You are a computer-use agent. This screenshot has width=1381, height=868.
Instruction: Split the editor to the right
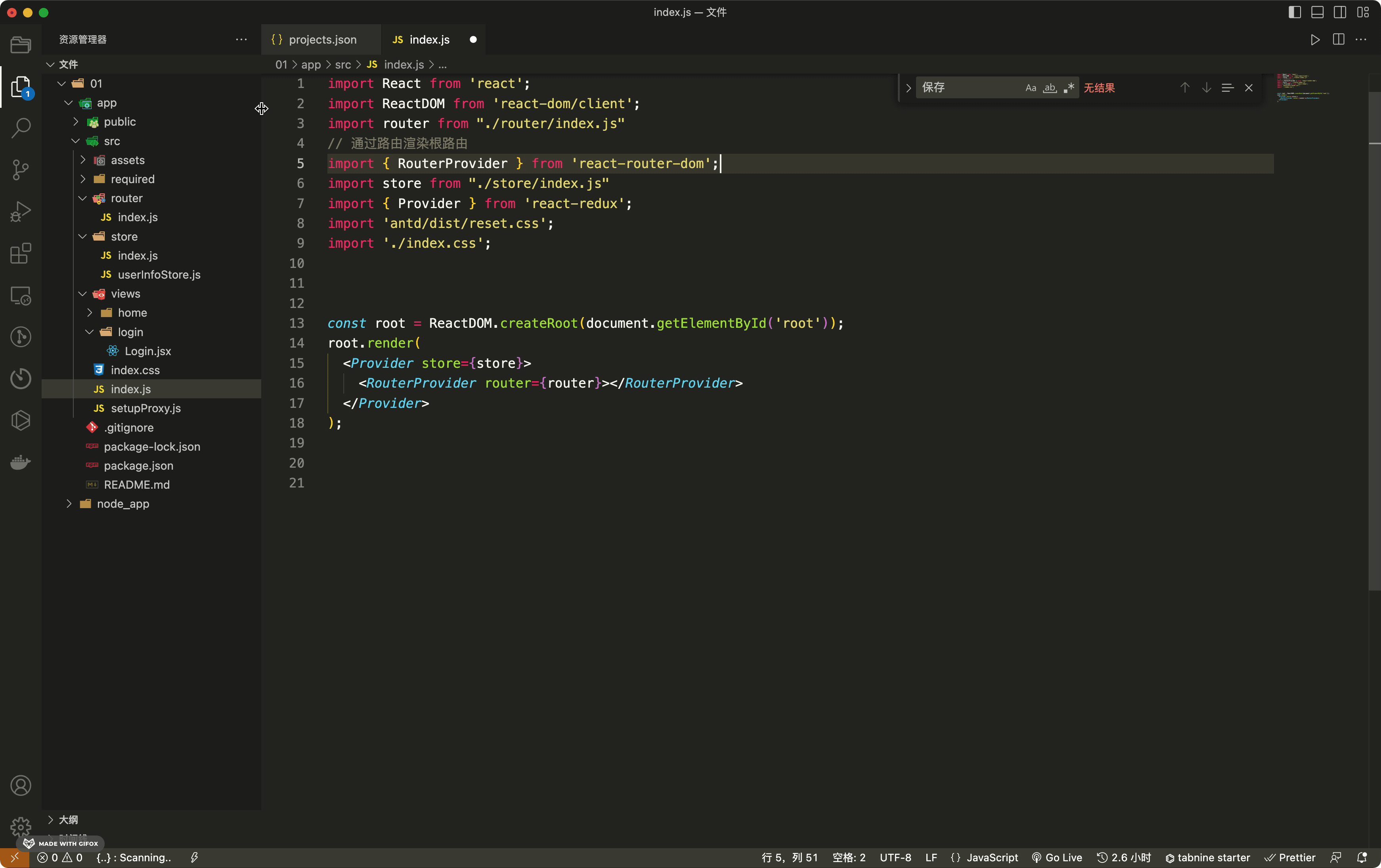point(1338,40)
